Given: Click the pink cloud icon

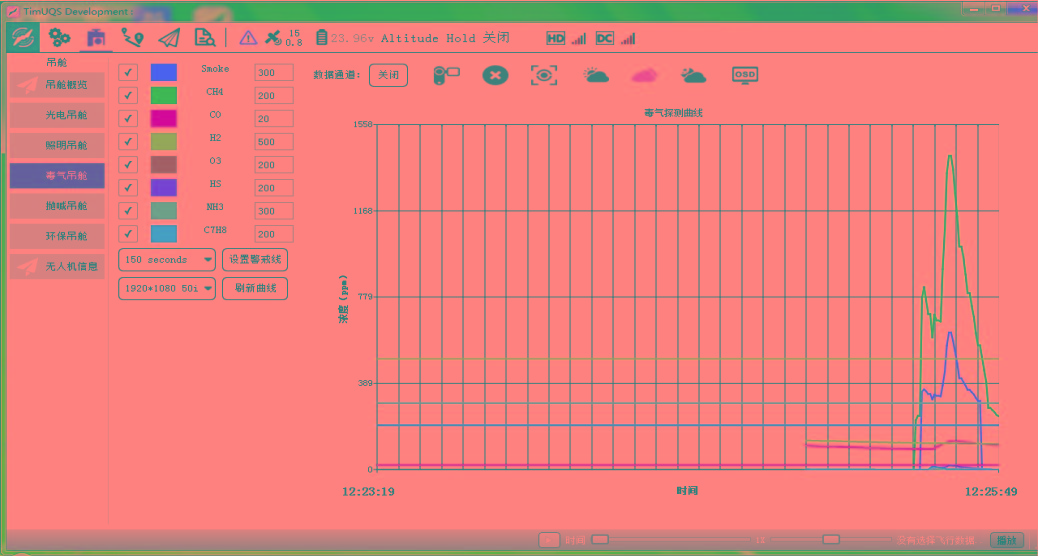Looking at the screenshot, I should pos(644,75).
